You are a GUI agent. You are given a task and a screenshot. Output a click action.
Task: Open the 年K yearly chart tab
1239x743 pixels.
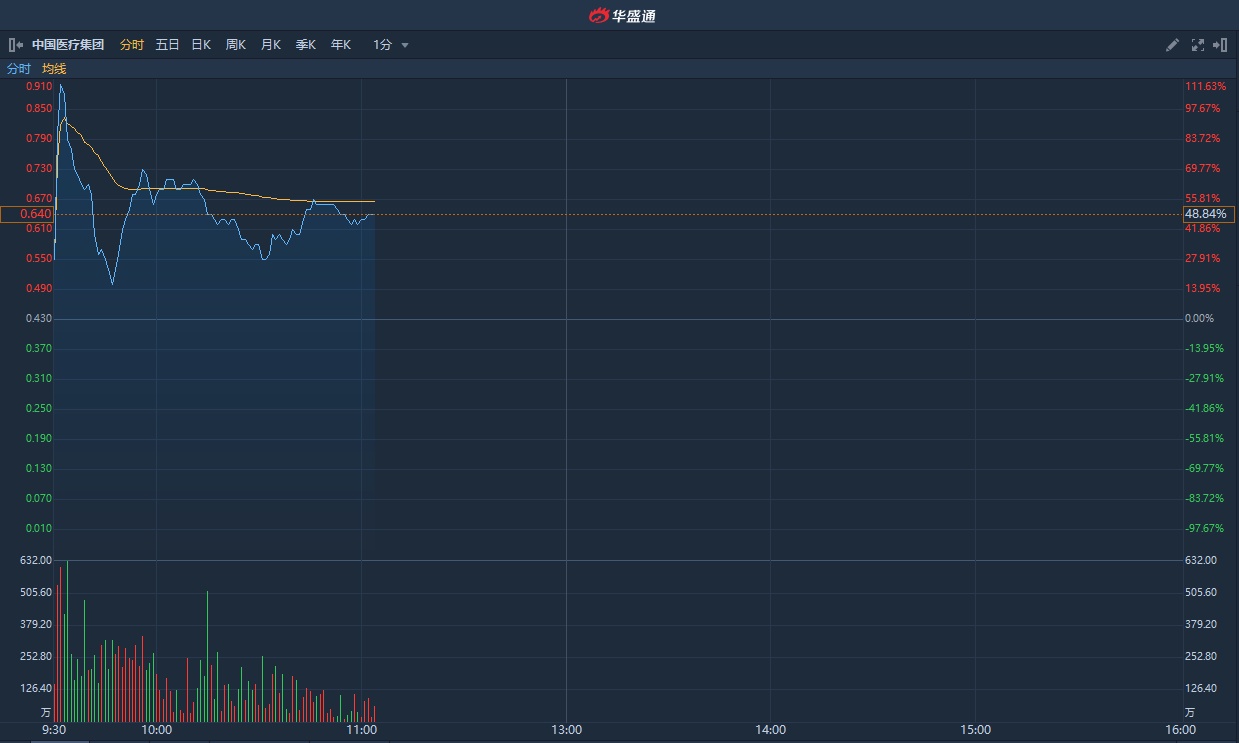[x=341, y=45]
